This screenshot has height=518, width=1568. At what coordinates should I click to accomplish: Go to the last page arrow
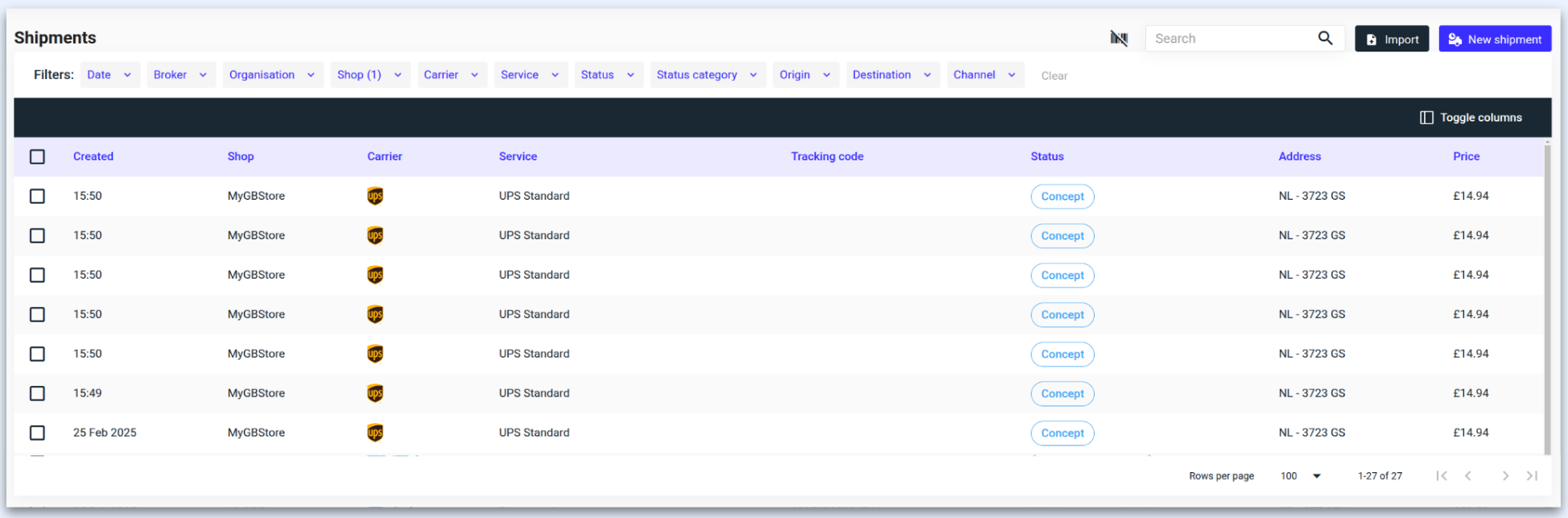(x=1532, y=476)
